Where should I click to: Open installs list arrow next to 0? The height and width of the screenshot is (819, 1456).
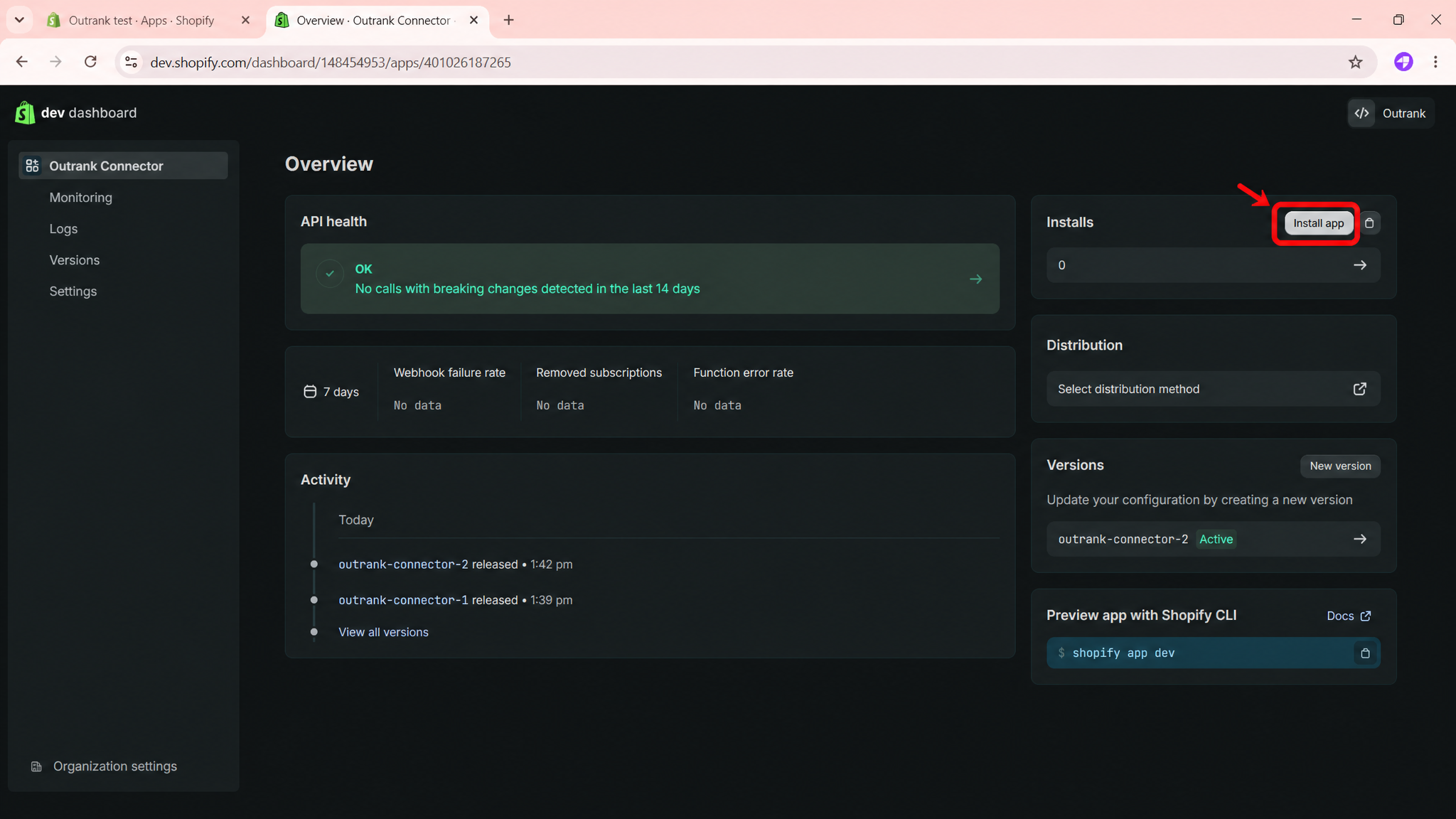click(x=1359, y=265)
